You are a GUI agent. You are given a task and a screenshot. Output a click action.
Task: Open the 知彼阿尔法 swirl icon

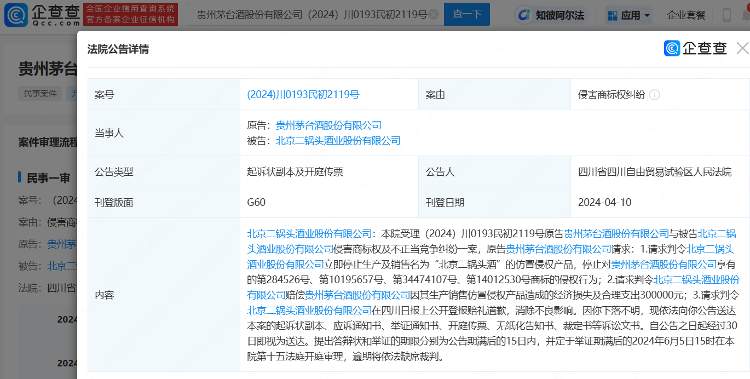(x=525, y=15)
